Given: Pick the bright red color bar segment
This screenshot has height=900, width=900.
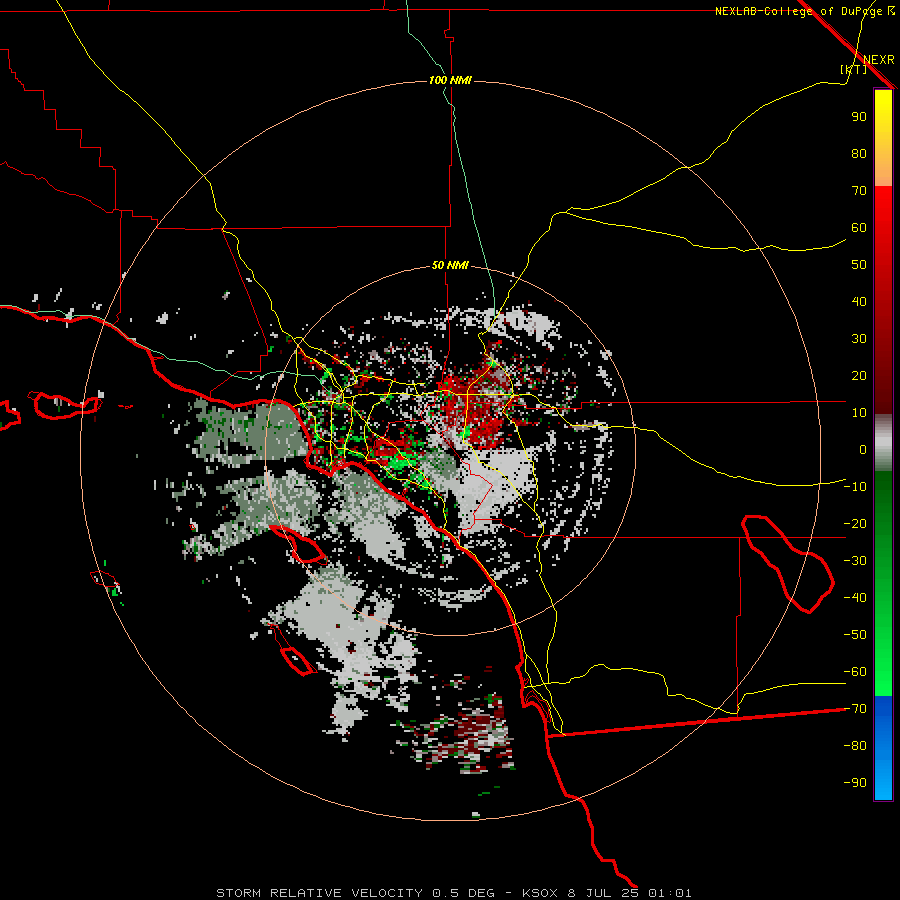Looking at the screenshot, I should coord(883,210).
